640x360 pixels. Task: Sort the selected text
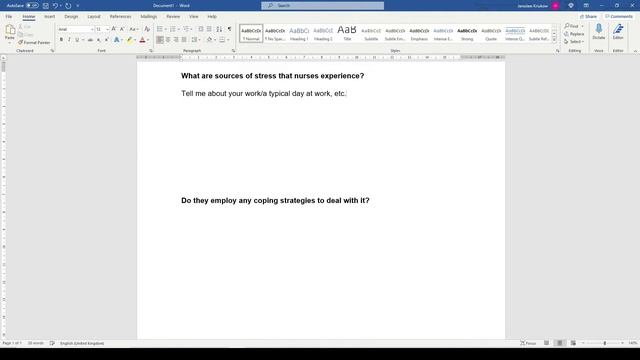pos(219,29)
